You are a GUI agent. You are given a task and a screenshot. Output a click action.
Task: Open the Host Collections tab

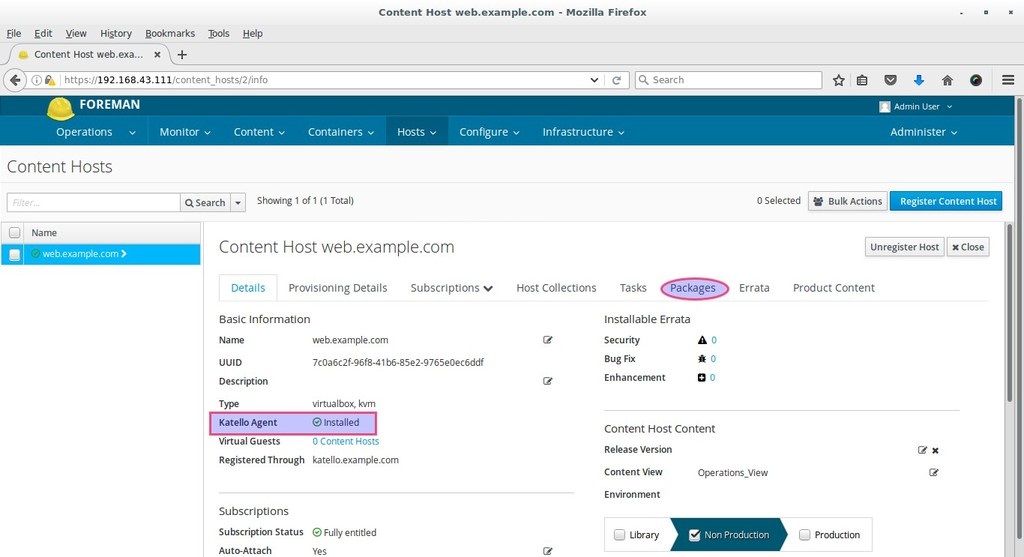point(556,288)
